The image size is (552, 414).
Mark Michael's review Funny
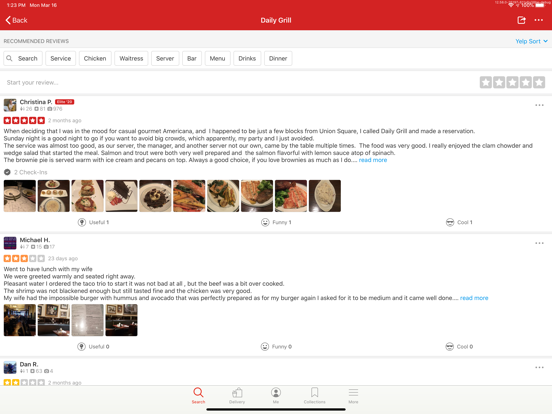(x=276, y=346)
